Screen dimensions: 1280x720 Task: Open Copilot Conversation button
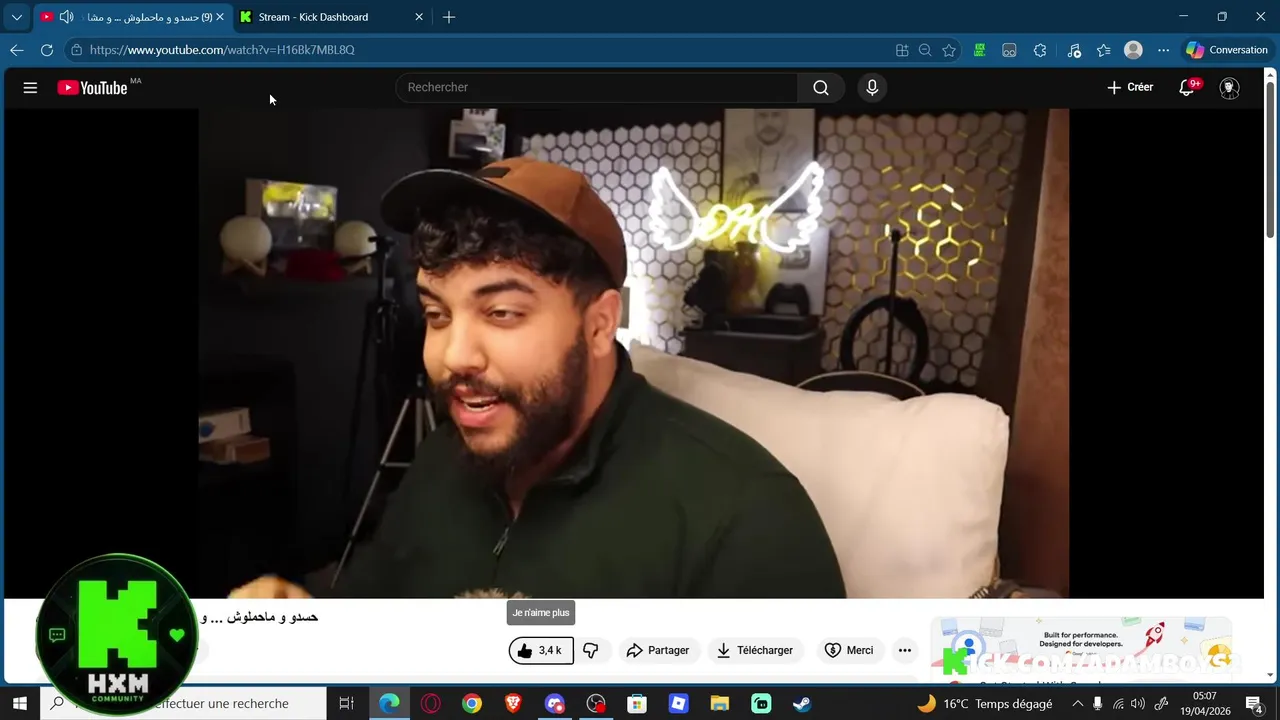[x=1226, y=50]
